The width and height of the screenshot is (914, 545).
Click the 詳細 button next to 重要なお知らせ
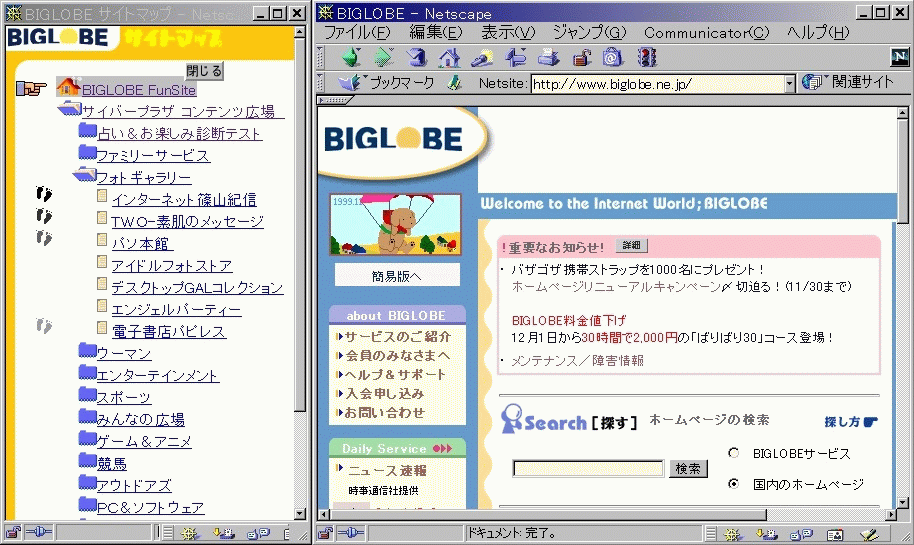tap(631, 245)
